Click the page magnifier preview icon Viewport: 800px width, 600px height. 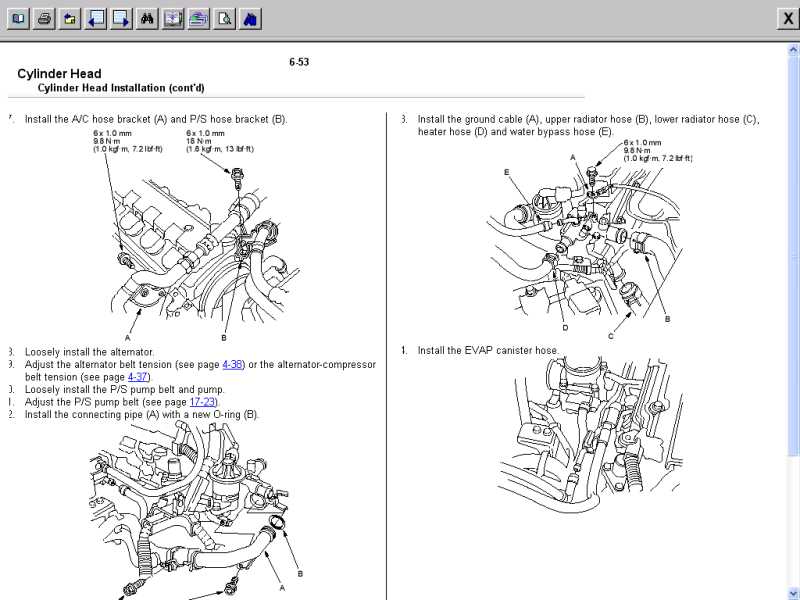(x=224, y=19)
